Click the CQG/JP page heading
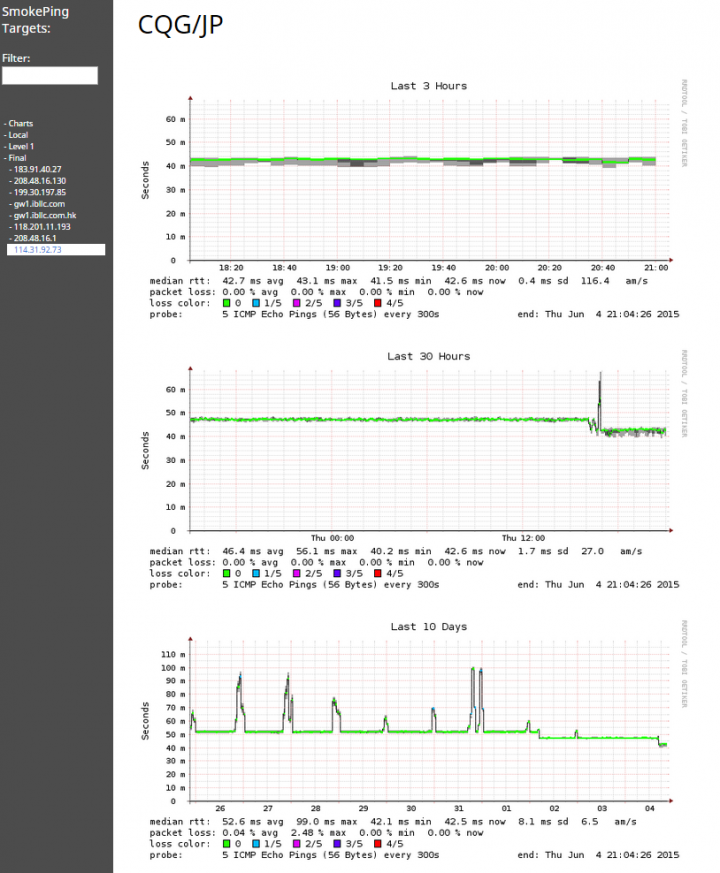The image size is (720, 873). (180, 25)
